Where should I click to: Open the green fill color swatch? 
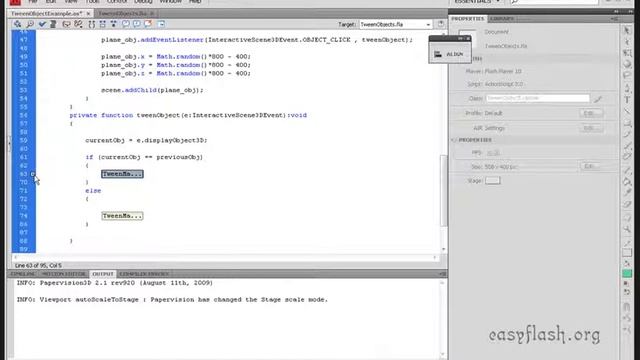[627, 273]
